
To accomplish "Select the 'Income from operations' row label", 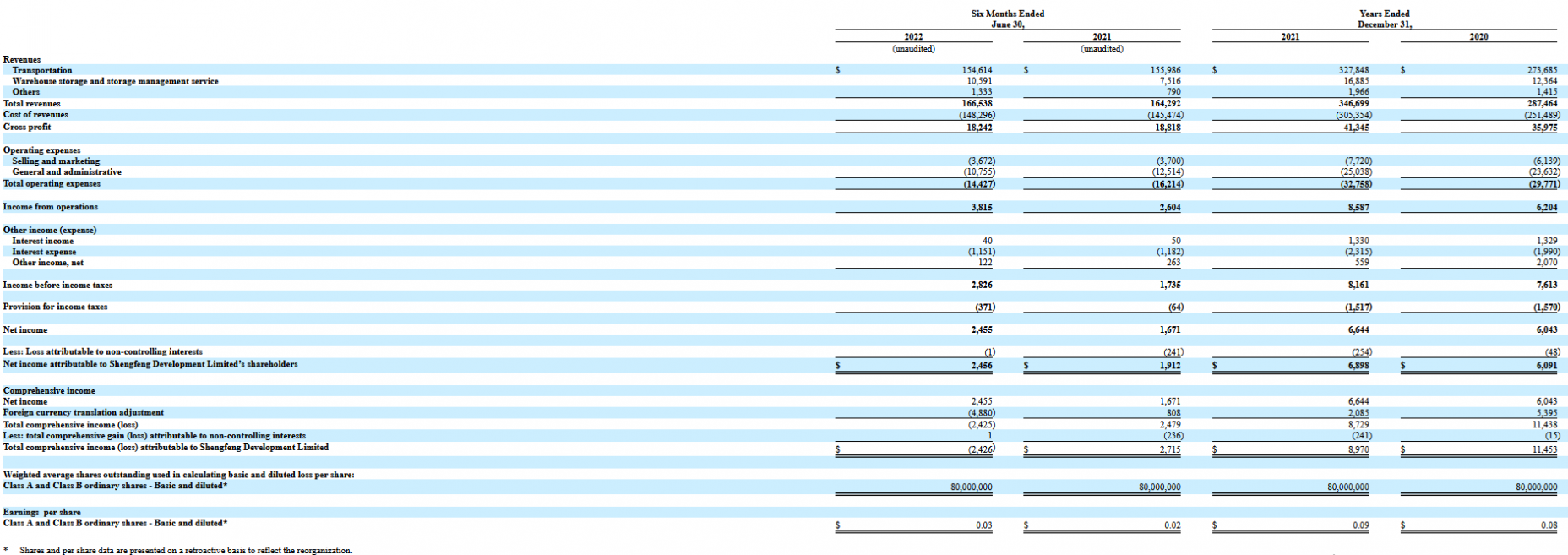I will (x=51, y=206).
